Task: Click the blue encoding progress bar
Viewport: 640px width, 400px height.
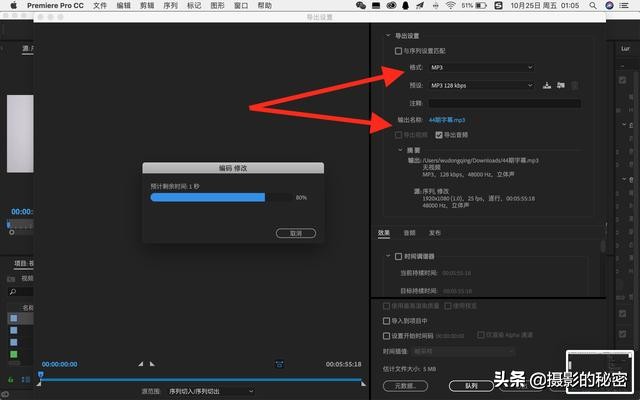Action: click(x=208, y=198)
